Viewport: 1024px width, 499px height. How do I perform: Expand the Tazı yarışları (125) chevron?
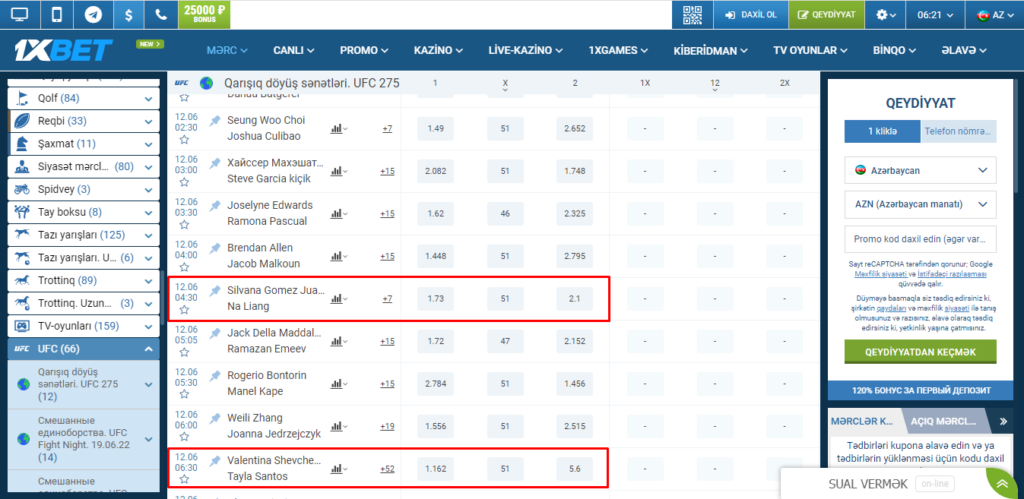(x=148, y=235)
